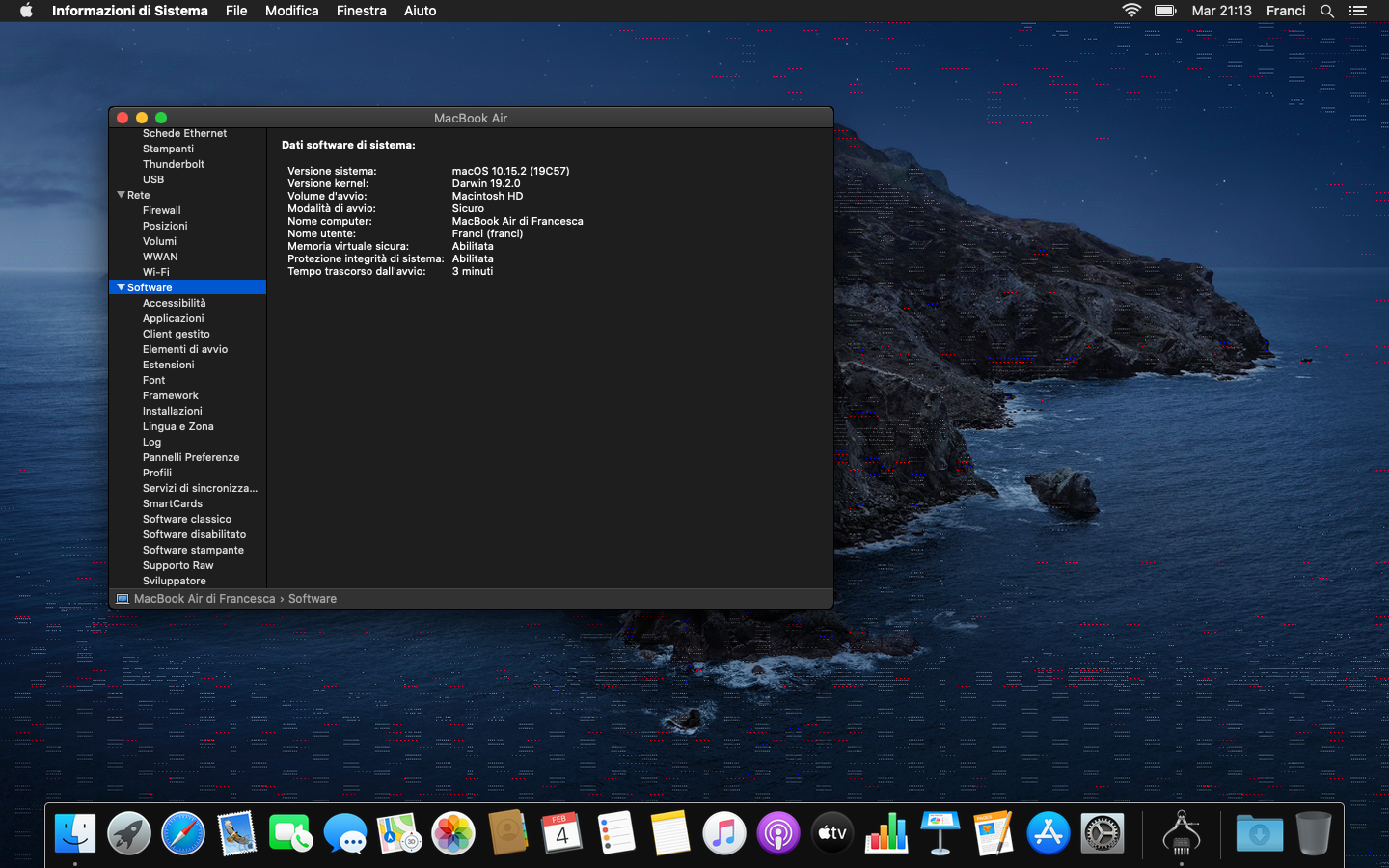Open Spotlight search magnifier icon
This screenshot has width=1389, height=868.
[x=1327, y=11]
